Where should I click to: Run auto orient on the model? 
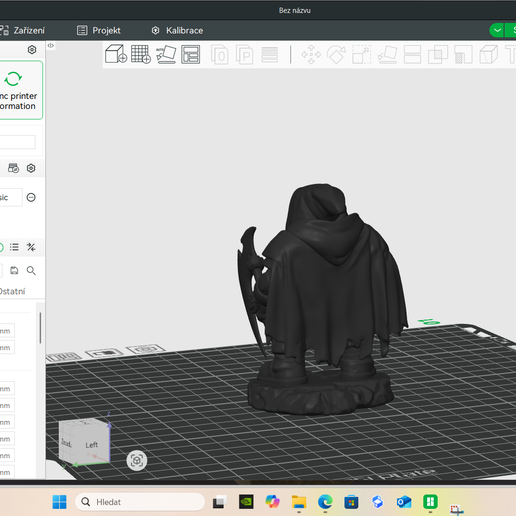tap(166, 54)
